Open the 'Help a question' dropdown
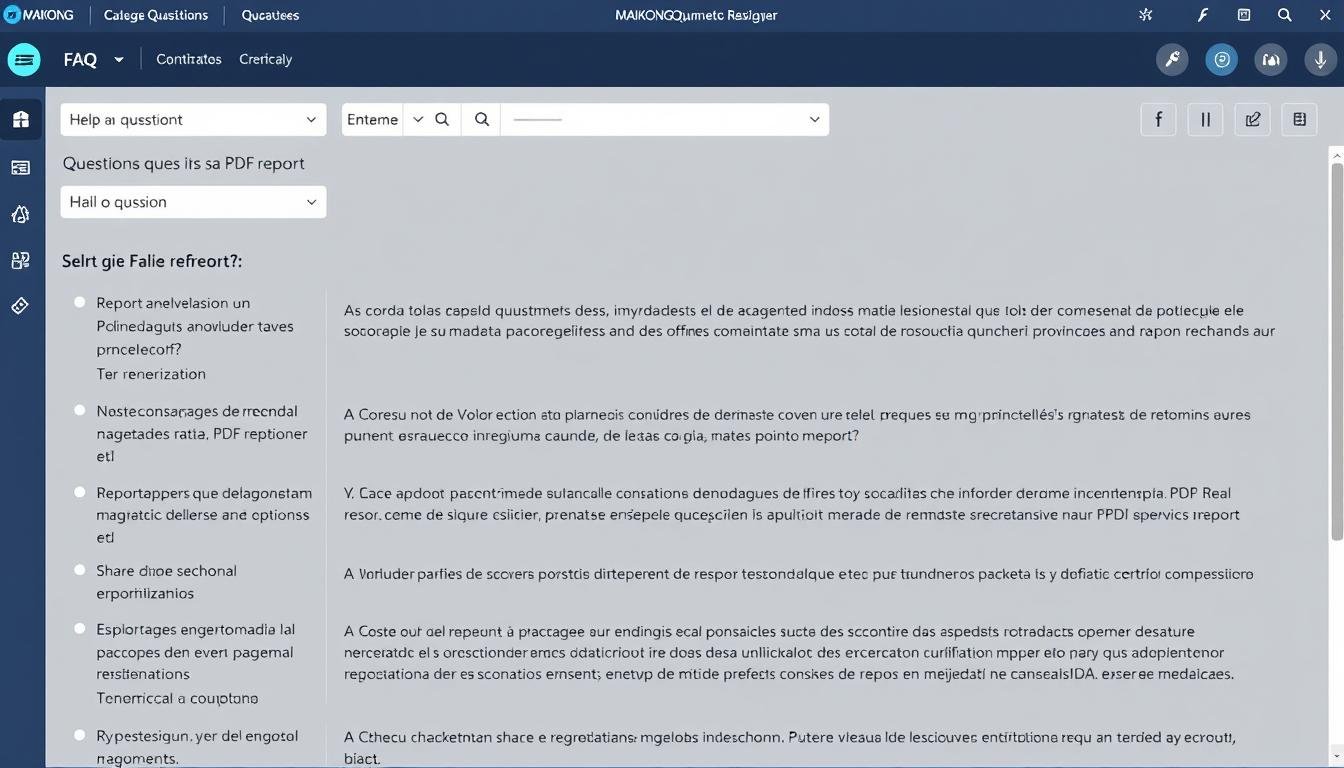This screenshot has height=768, width=1344. click(193, 120)
